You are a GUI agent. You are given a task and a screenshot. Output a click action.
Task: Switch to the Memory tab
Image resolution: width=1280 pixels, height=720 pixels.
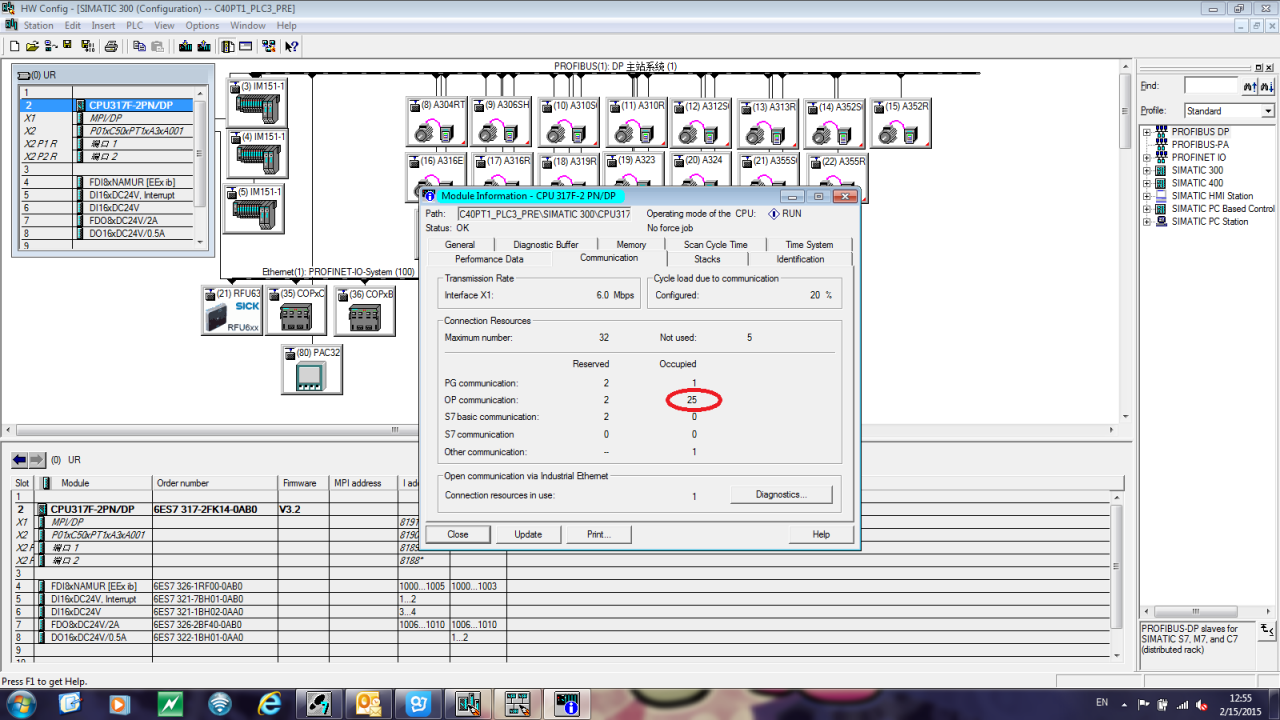click(x=631, y=244)
